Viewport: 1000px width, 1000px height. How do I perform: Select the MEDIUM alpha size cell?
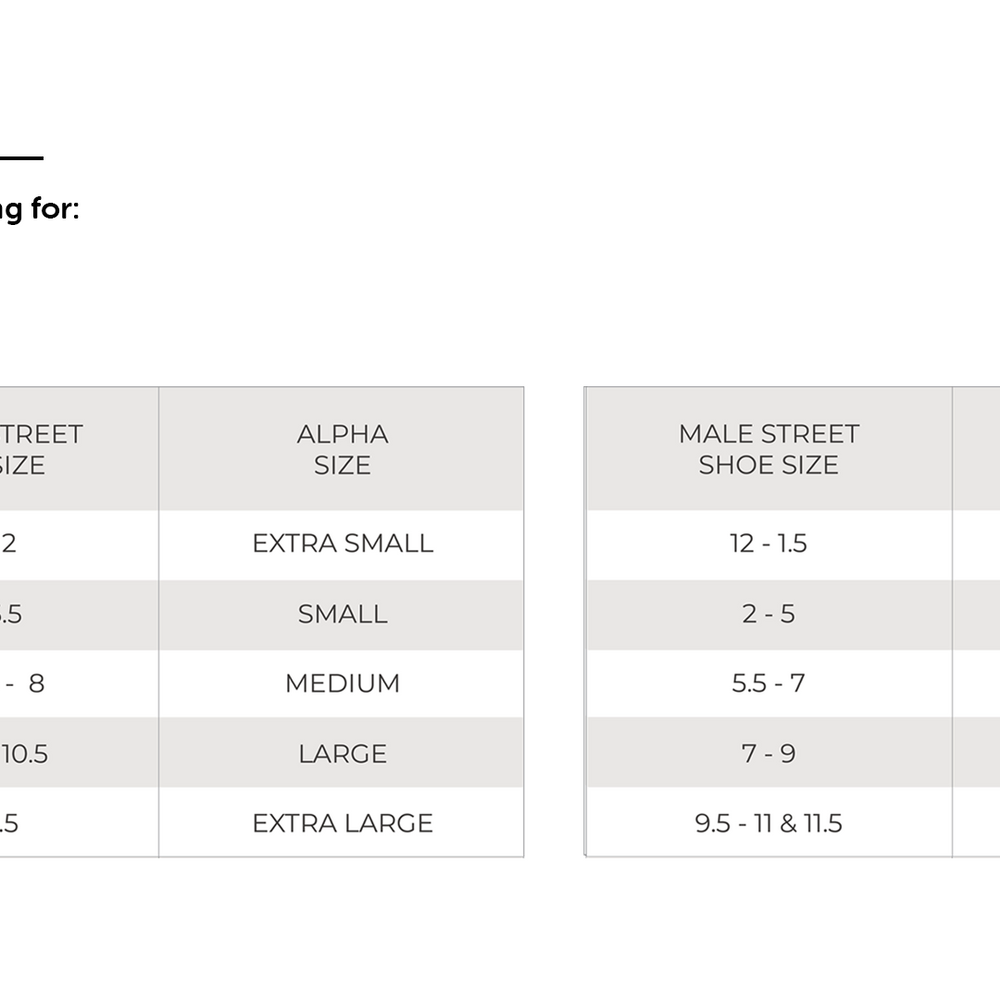342,683
